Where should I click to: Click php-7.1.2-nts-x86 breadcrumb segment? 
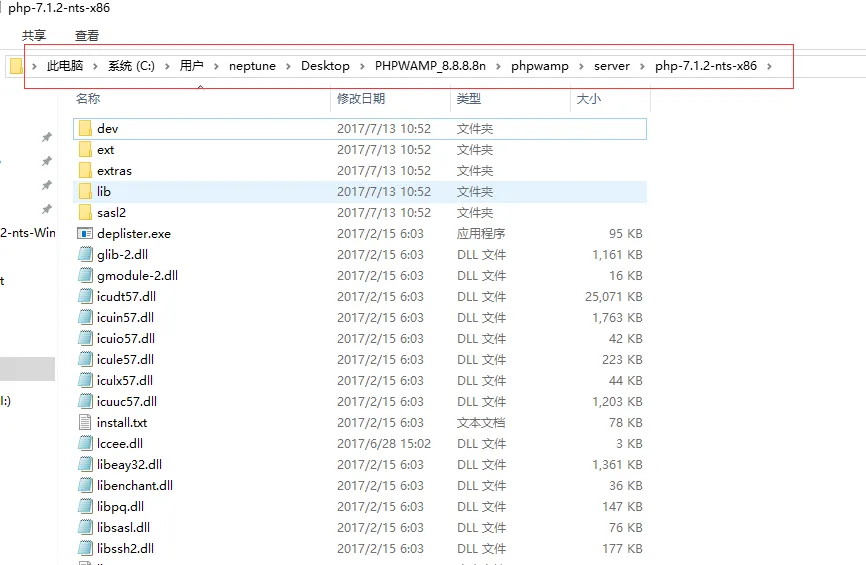[x=706, y=66]
